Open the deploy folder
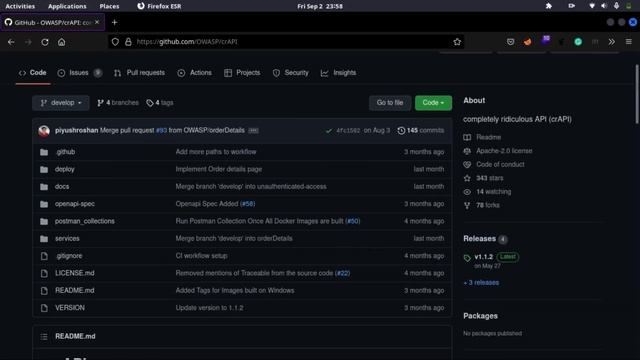This screenshot has width=640, height=360. pyautogui.click(x=64, y=169)
